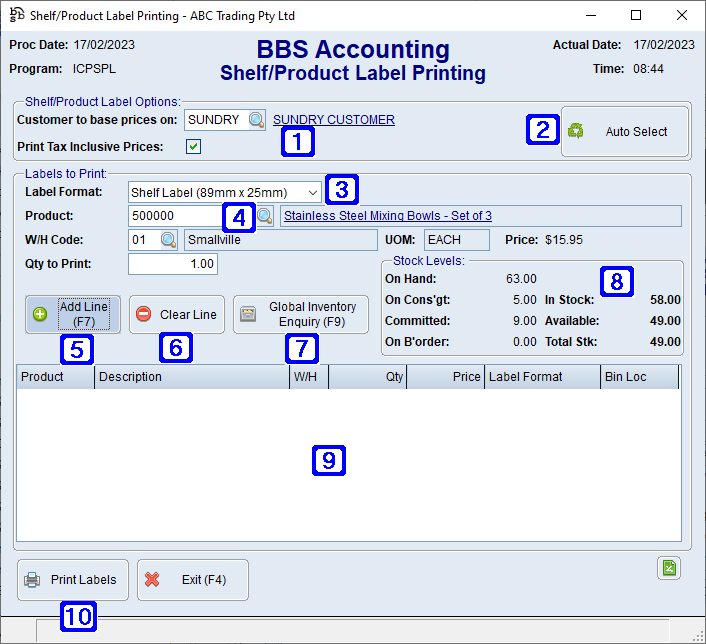Open Stainless Steel Mixing Bowls product link

(388, 216)
